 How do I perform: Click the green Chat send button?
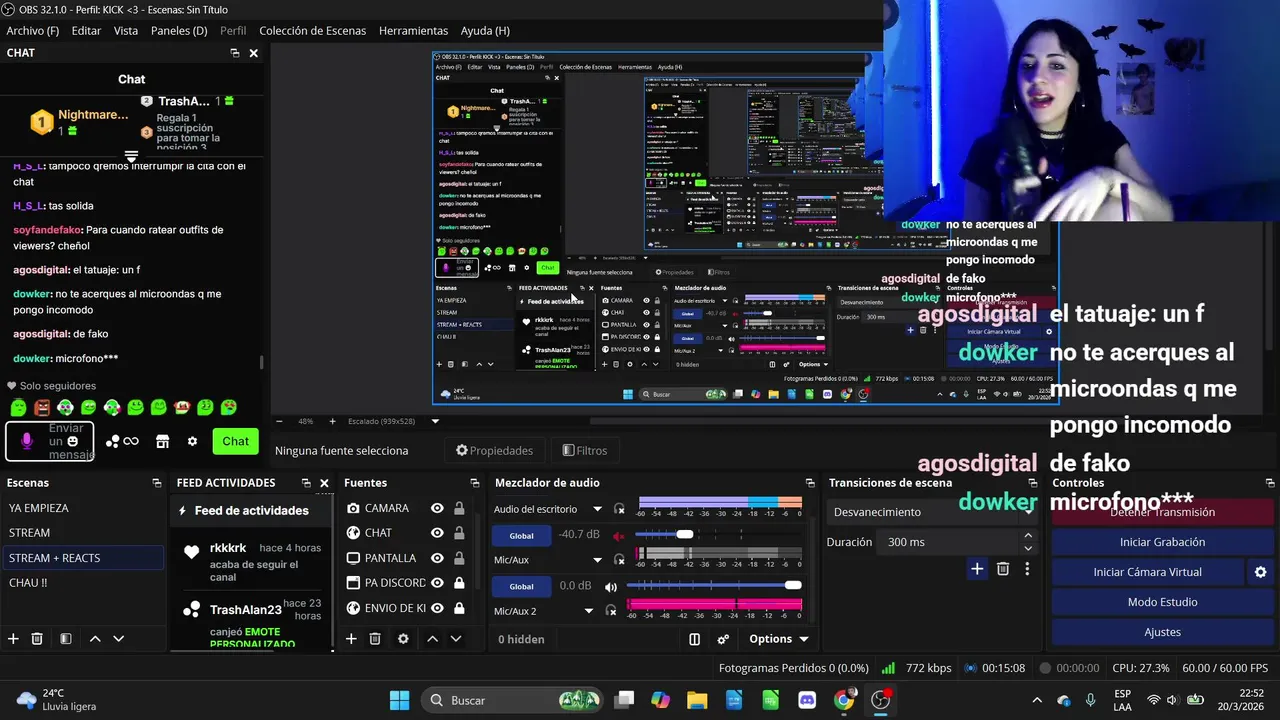click(x=235, y=441)
